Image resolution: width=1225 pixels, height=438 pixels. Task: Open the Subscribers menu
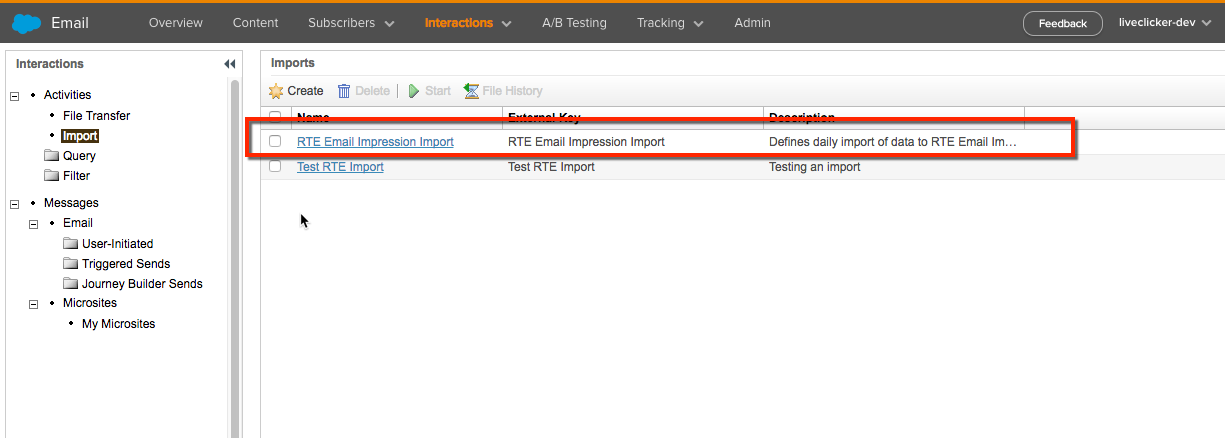351,23
